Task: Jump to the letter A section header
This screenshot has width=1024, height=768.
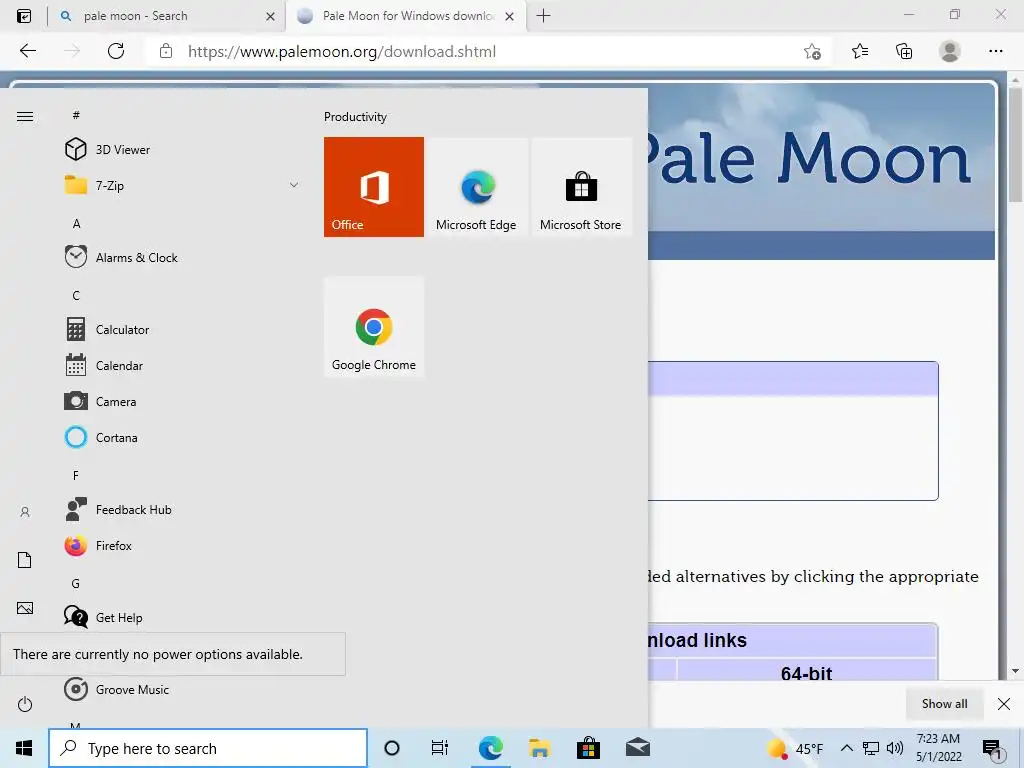Action: [x=76, y=224]
